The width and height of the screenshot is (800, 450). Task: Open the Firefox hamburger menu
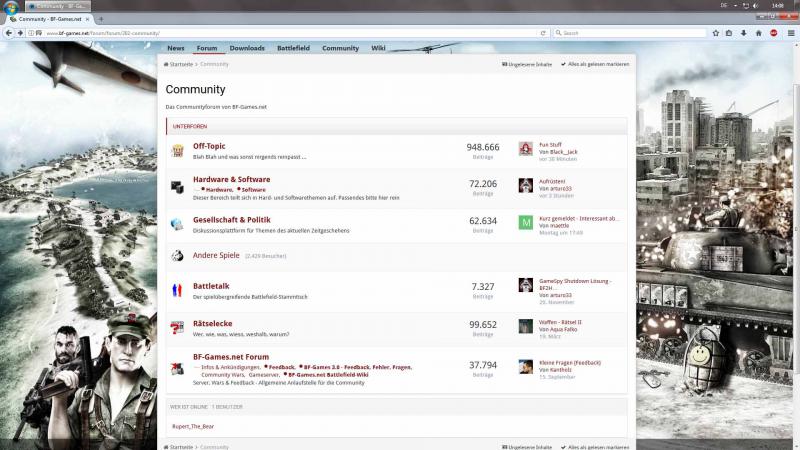(790, 33)
